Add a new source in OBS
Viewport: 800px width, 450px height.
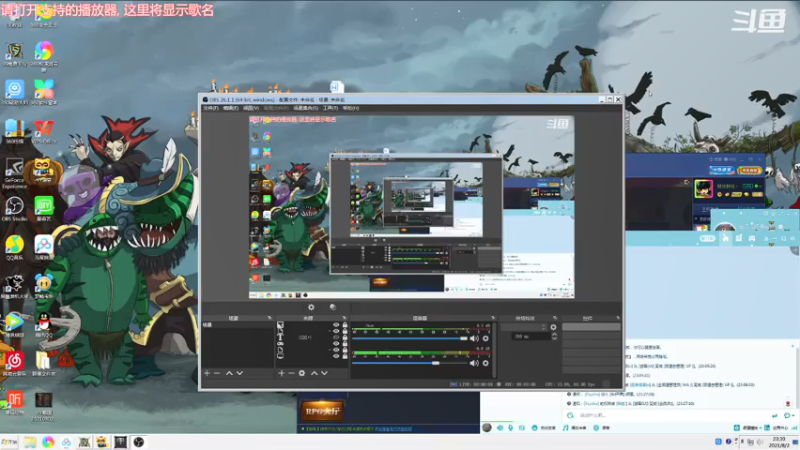click(281, 373)
